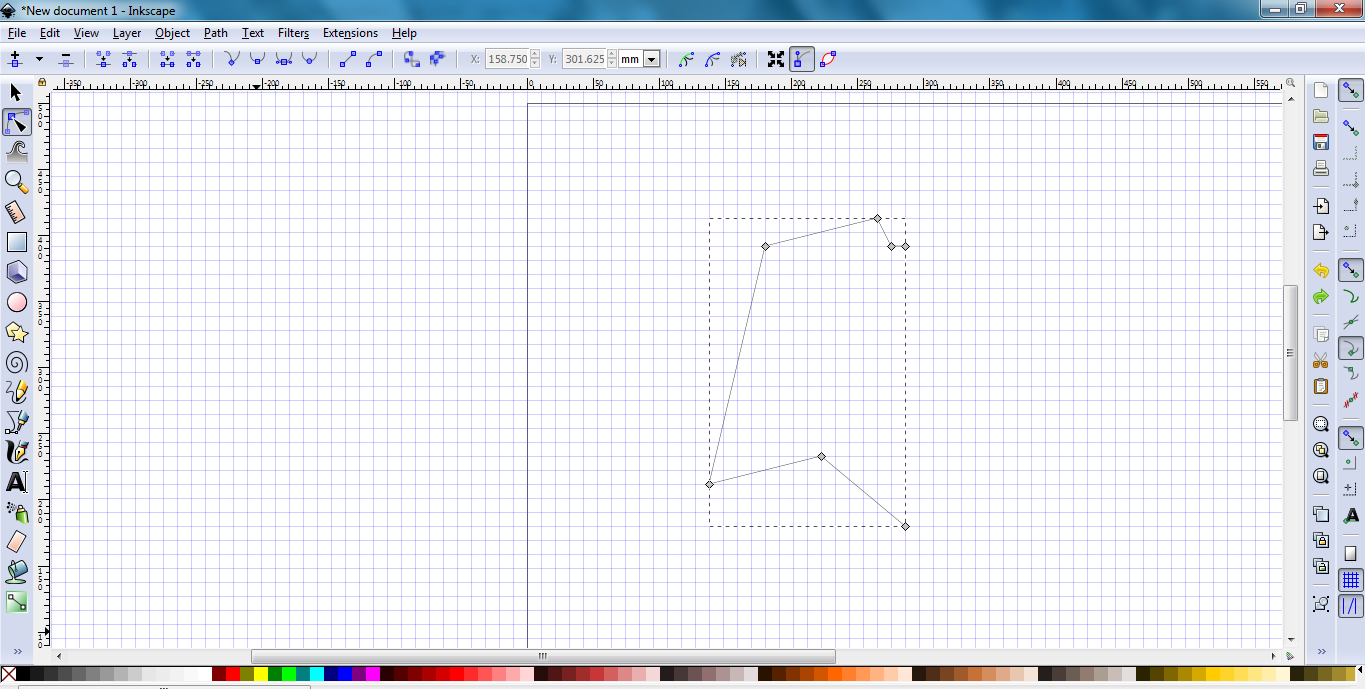Viewport: 1365px width, 689px height.
Task: Select the Measure ruler tool
Action: [16, 212]
